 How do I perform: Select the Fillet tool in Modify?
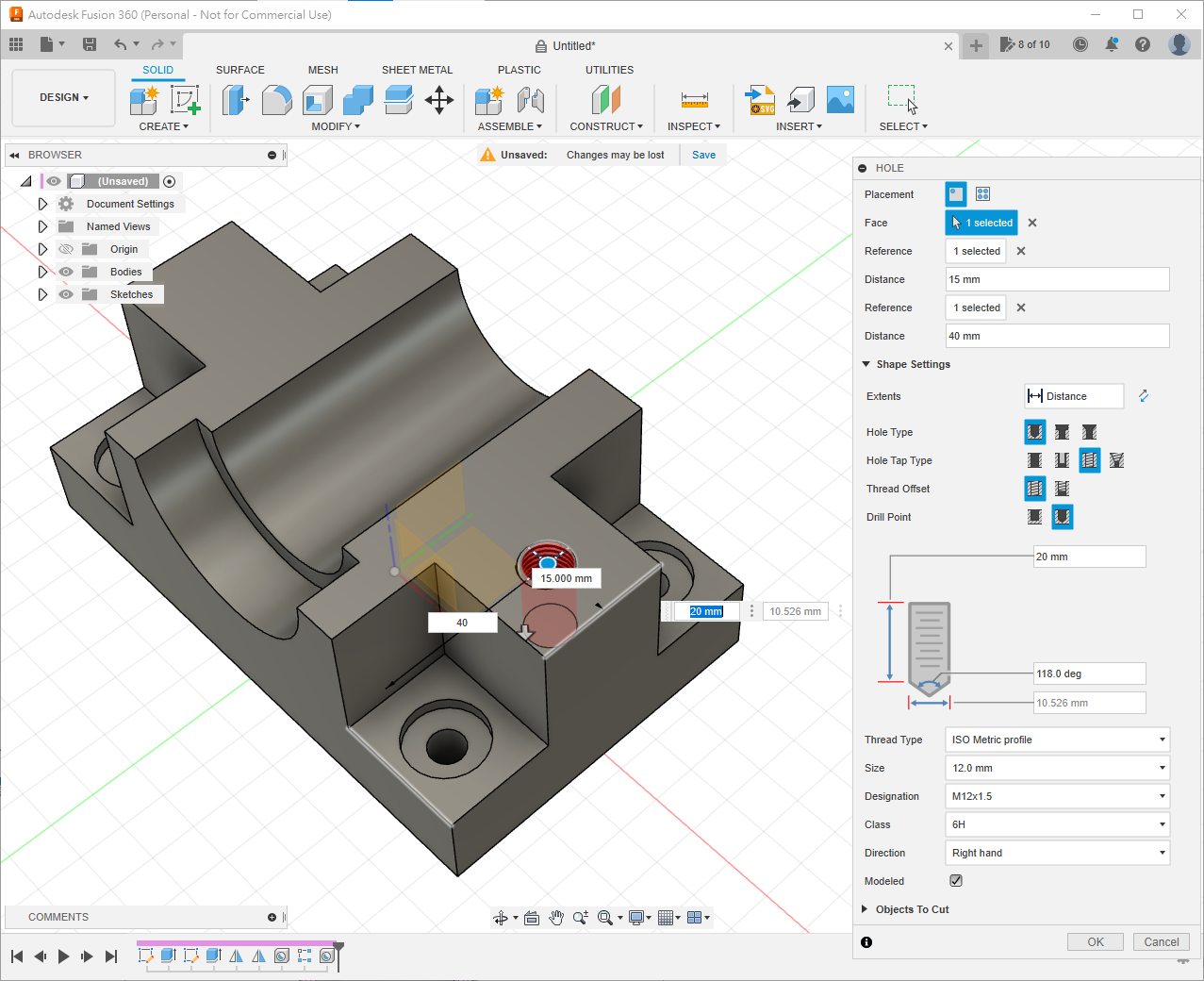(276, 100)
